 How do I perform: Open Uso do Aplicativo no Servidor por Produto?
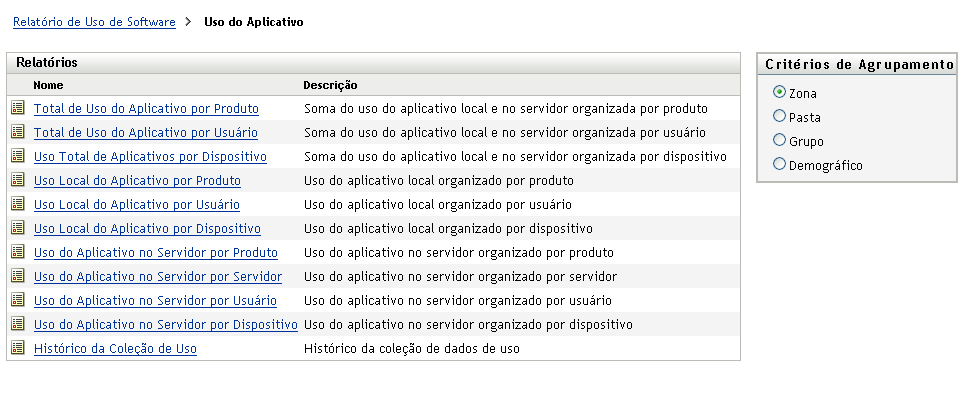point(155,253)
